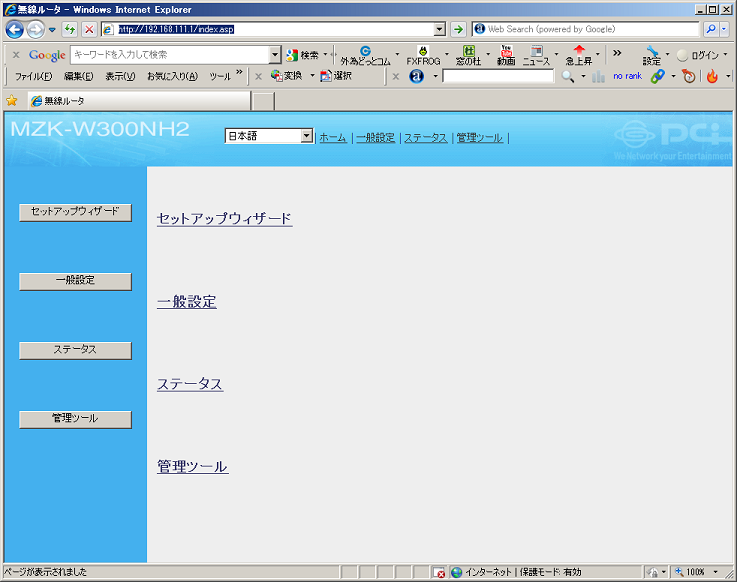Screen dimensions: 737x582
Task: Click the browser Back arrow button
Action: point(14,30)
